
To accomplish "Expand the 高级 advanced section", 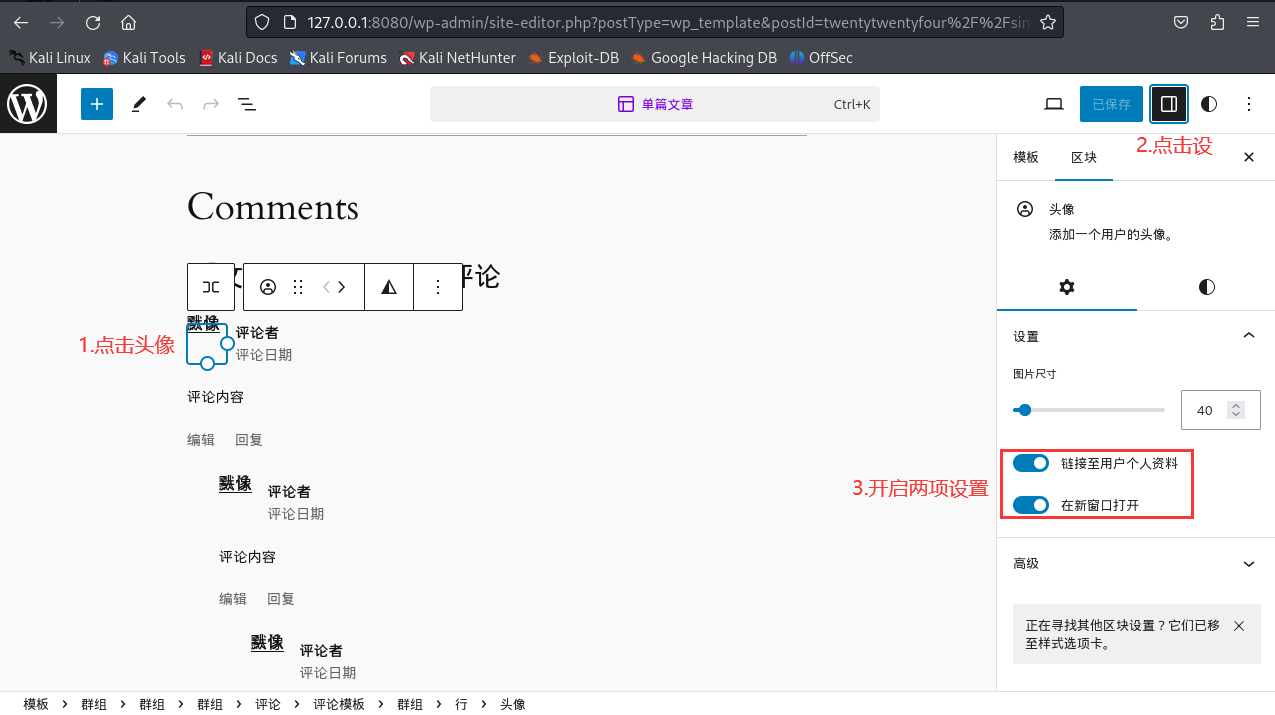I will (1136, 564).
